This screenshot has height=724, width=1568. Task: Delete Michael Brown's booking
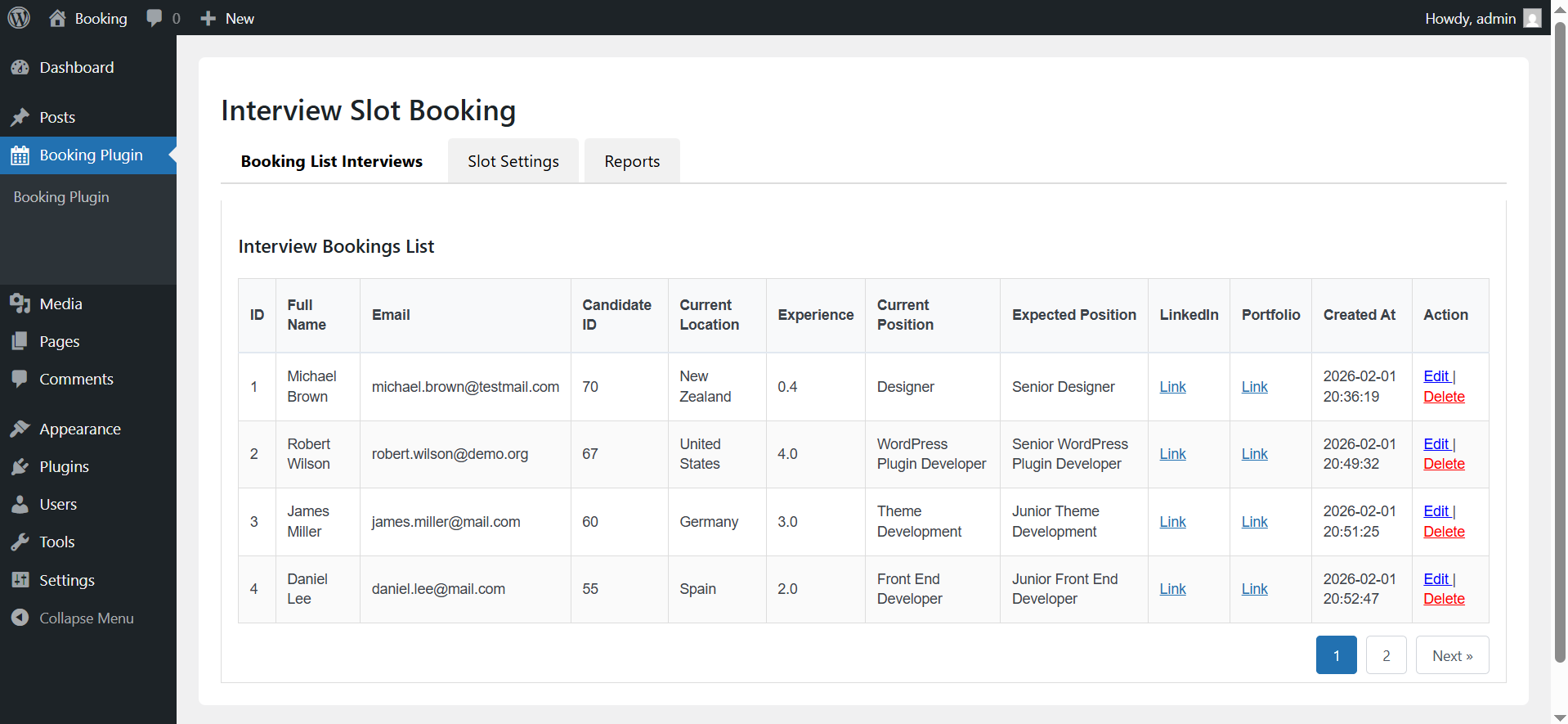coord(1444,397)
